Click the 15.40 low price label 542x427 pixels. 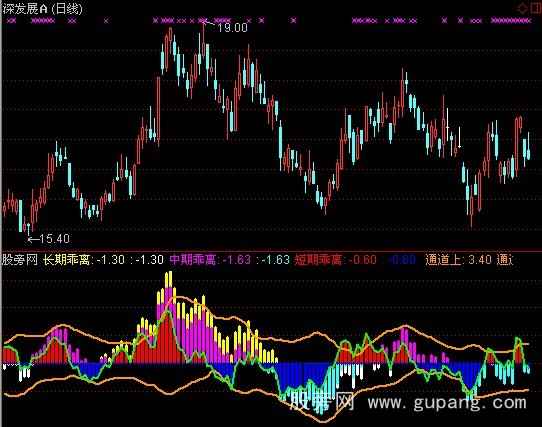[55, 239]
